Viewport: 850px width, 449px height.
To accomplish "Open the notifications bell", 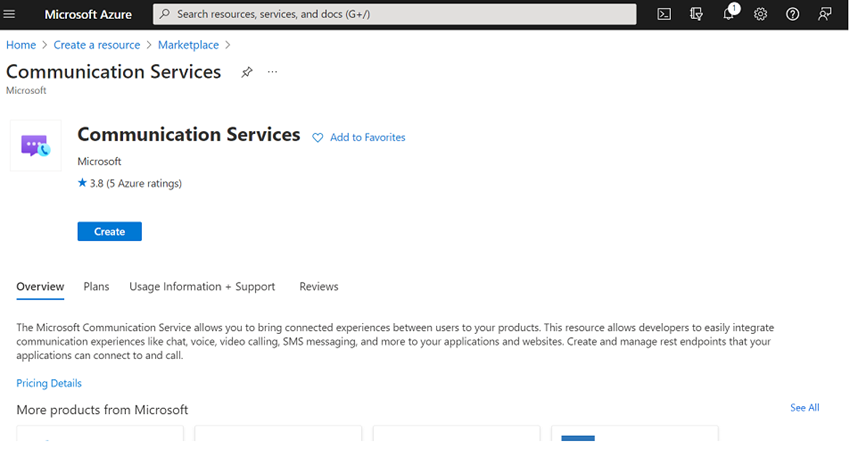I will [x=729, y=13].
